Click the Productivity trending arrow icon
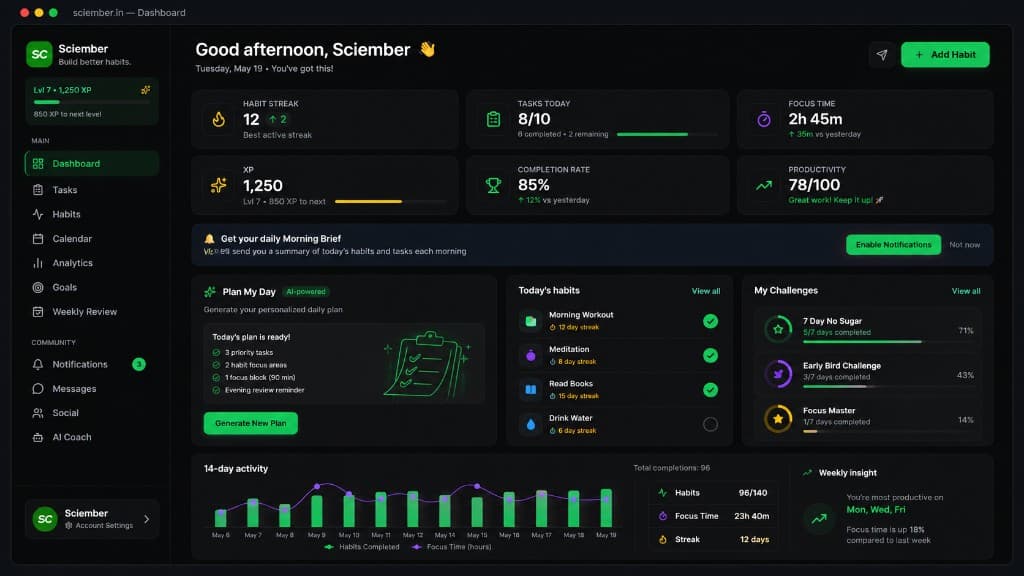 763,185
